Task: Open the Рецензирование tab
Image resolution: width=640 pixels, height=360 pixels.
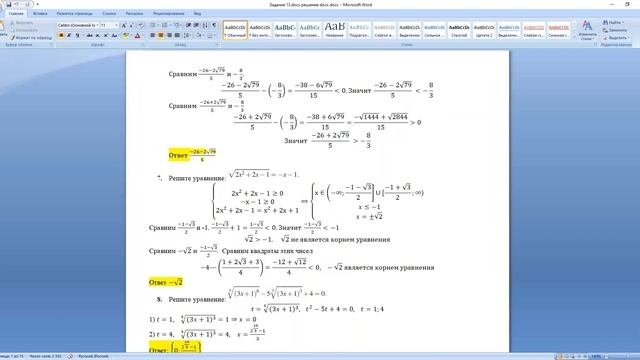Action: (x=169, y=13)
